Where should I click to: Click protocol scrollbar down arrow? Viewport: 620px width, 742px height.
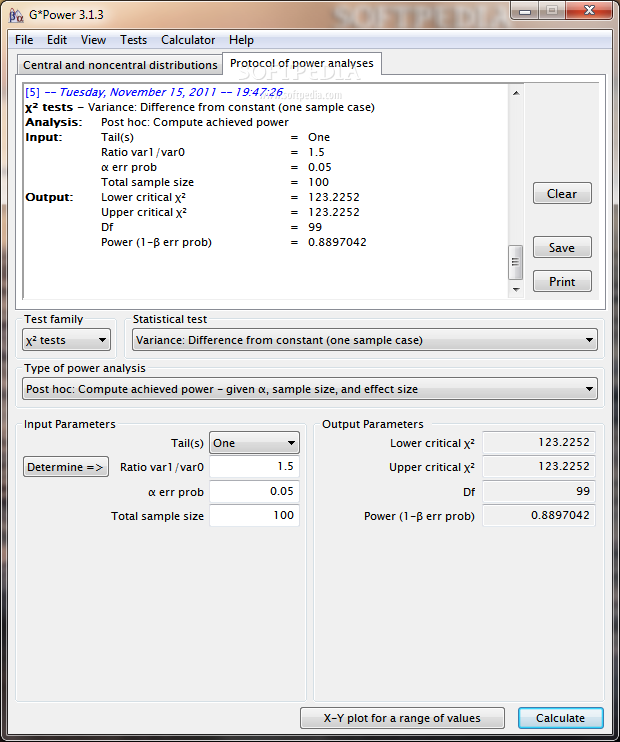coord(516,290)
